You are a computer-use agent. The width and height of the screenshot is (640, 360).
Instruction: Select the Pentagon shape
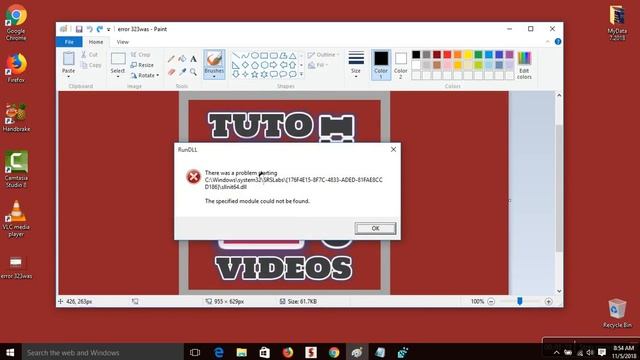(x=255, y=65)
